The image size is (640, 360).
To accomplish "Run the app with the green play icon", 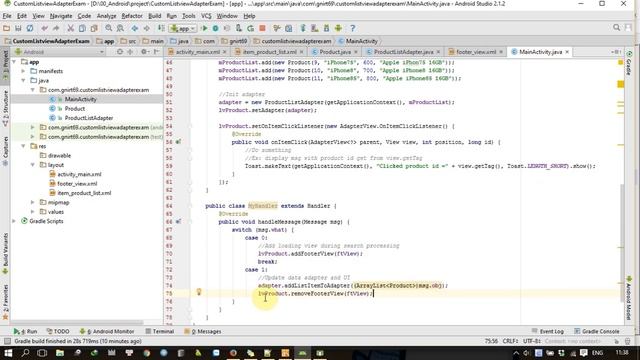I will point(204,28).
